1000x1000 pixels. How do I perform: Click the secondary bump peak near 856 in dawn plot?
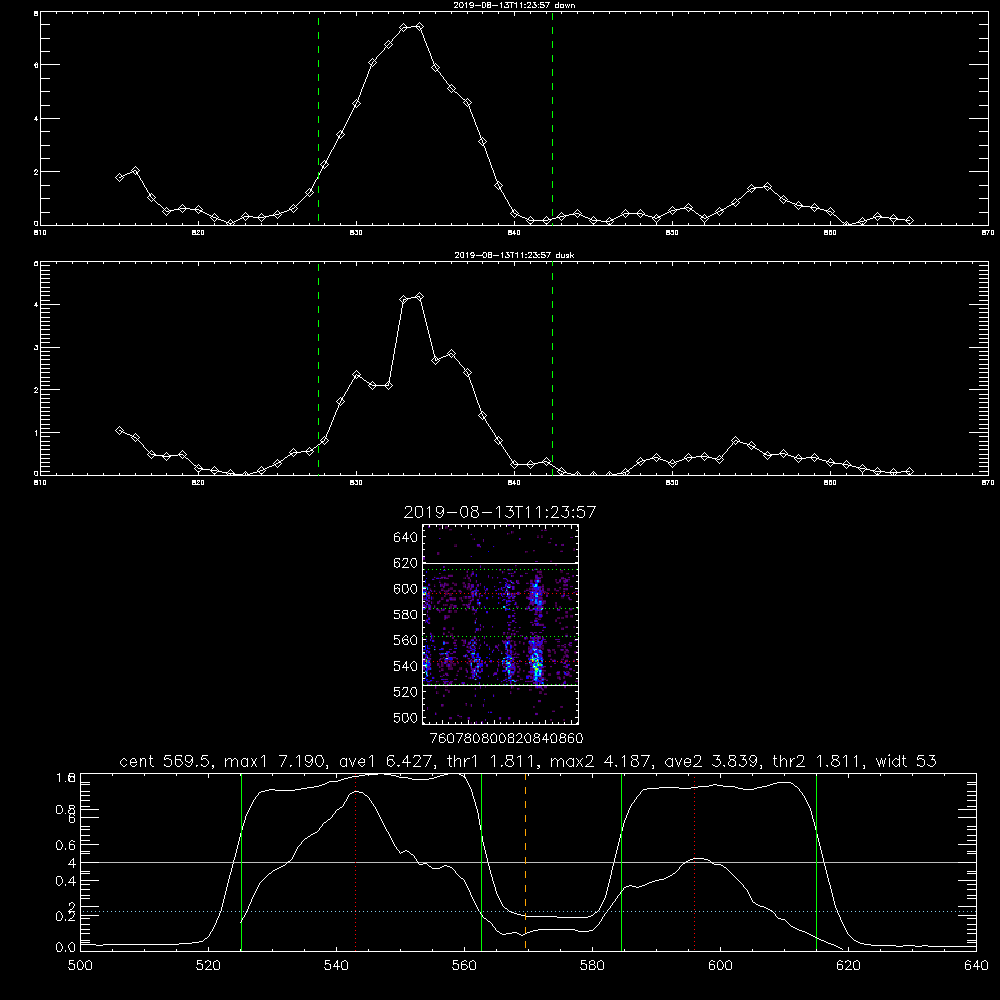(x=767, y=186)
